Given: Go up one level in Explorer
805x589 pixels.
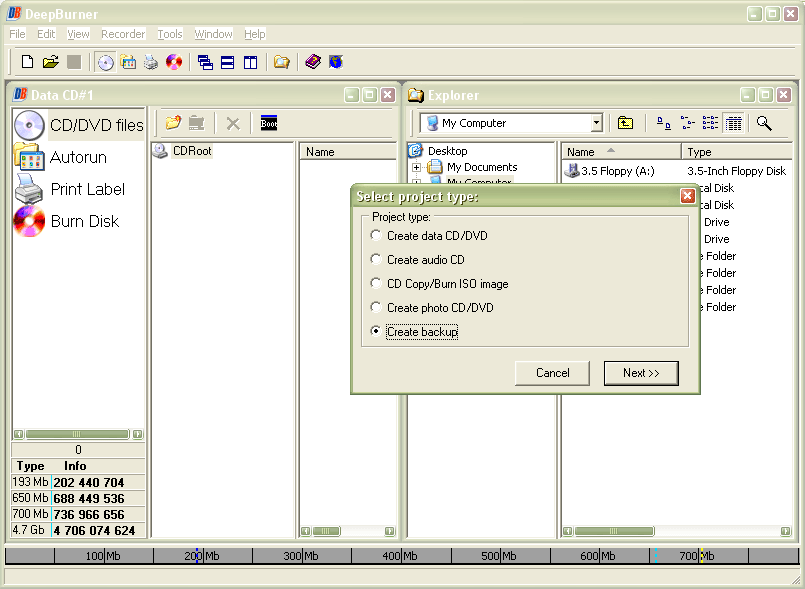Looking at the screenshot, I should pos(625,123).
